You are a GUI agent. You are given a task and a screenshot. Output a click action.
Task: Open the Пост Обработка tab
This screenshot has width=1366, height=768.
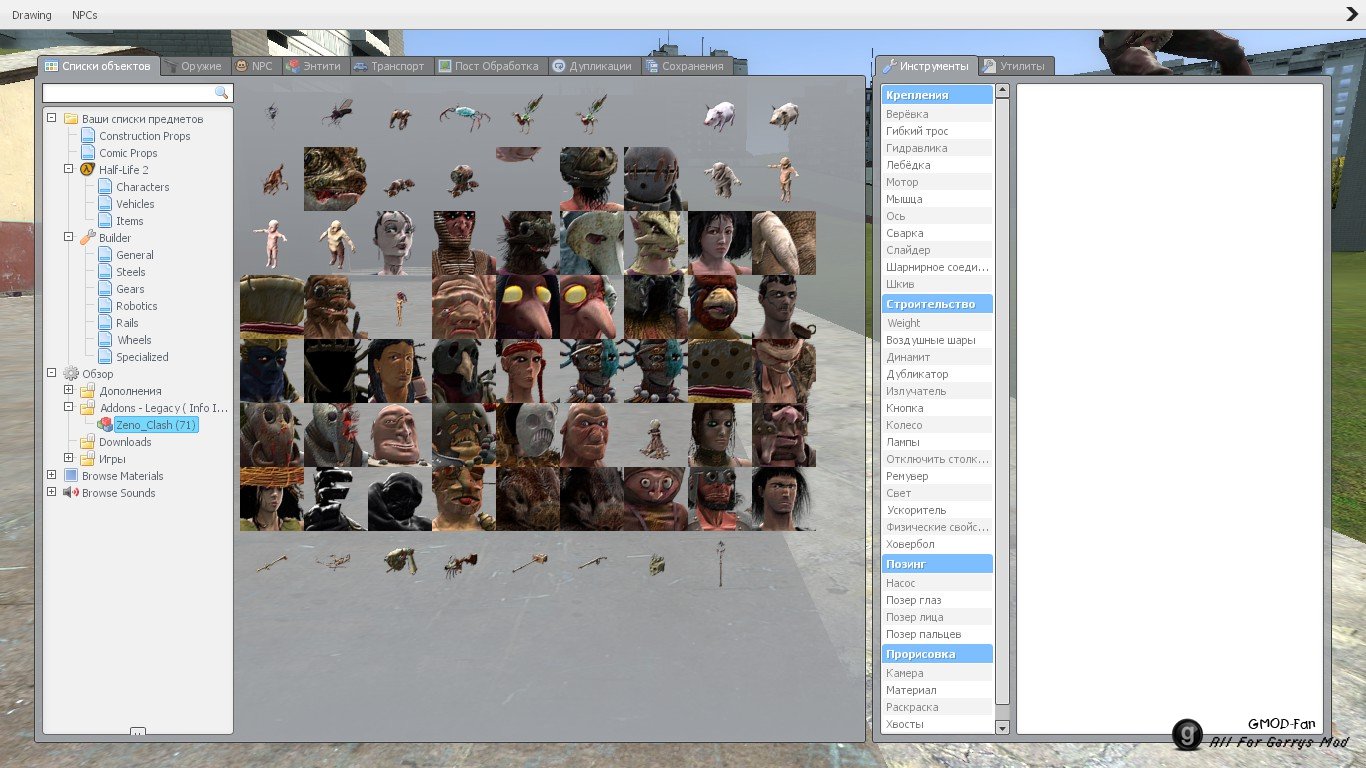pos(490,66)
